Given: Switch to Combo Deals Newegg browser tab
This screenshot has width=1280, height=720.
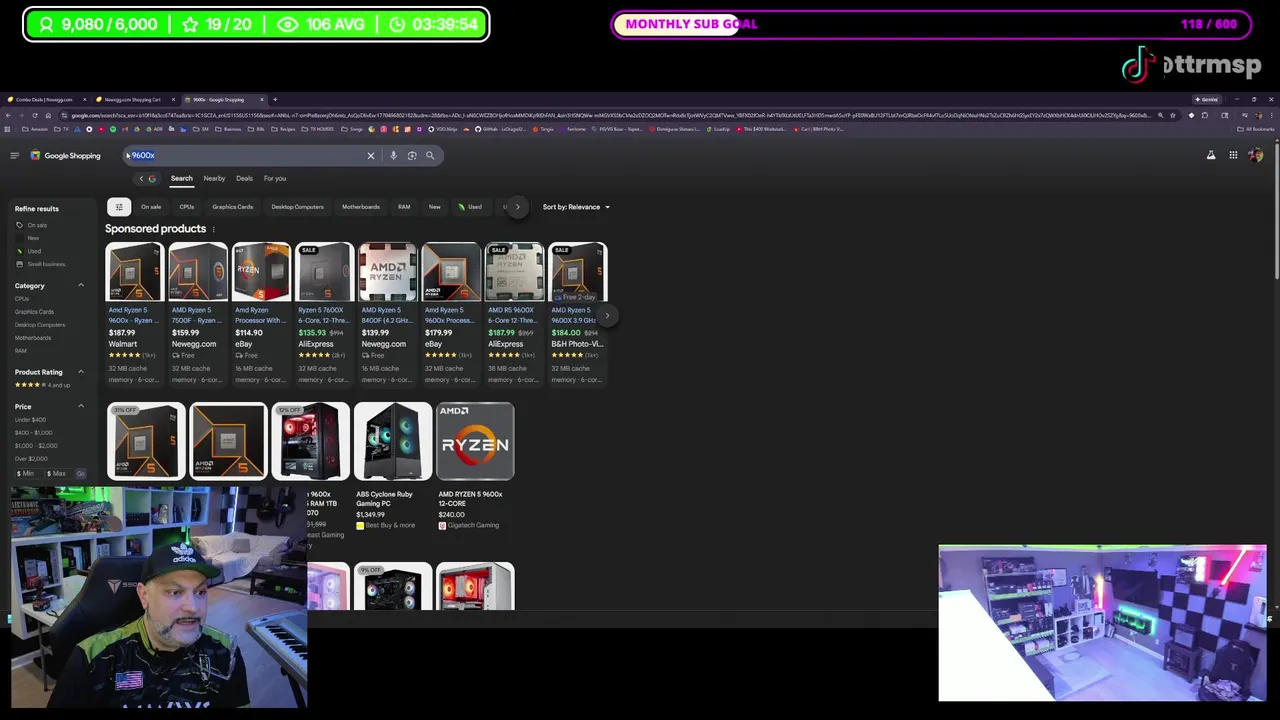Looking at the screenshot, I should click(44, 100).
